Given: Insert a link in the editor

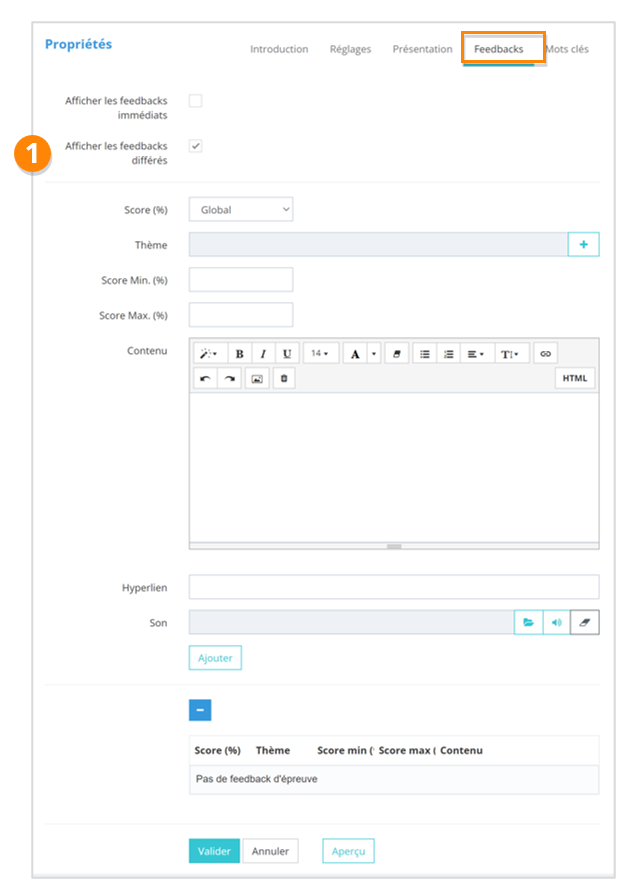Looking at the screenshot, I should pos(545,354).
